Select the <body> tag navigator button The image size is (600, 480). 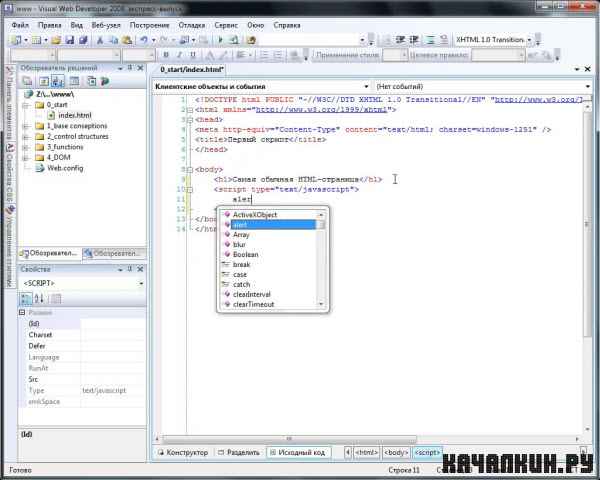tap(396, 452)
